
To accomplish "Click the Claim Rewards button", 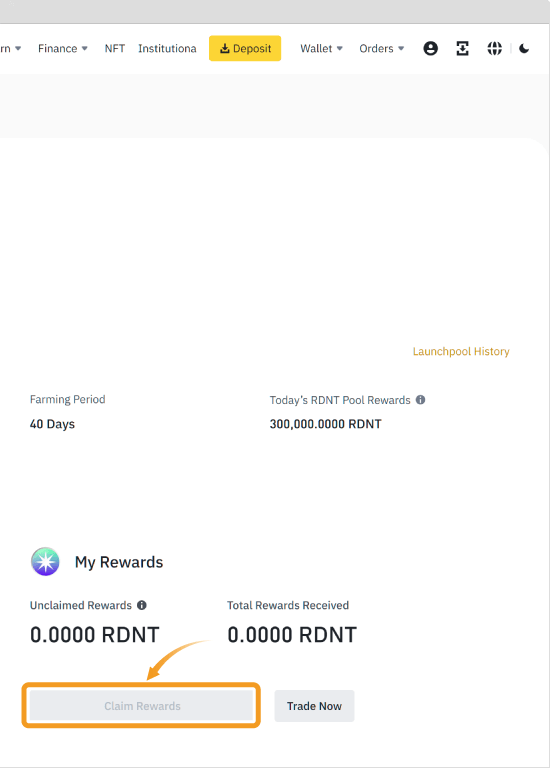I will 141,706.
